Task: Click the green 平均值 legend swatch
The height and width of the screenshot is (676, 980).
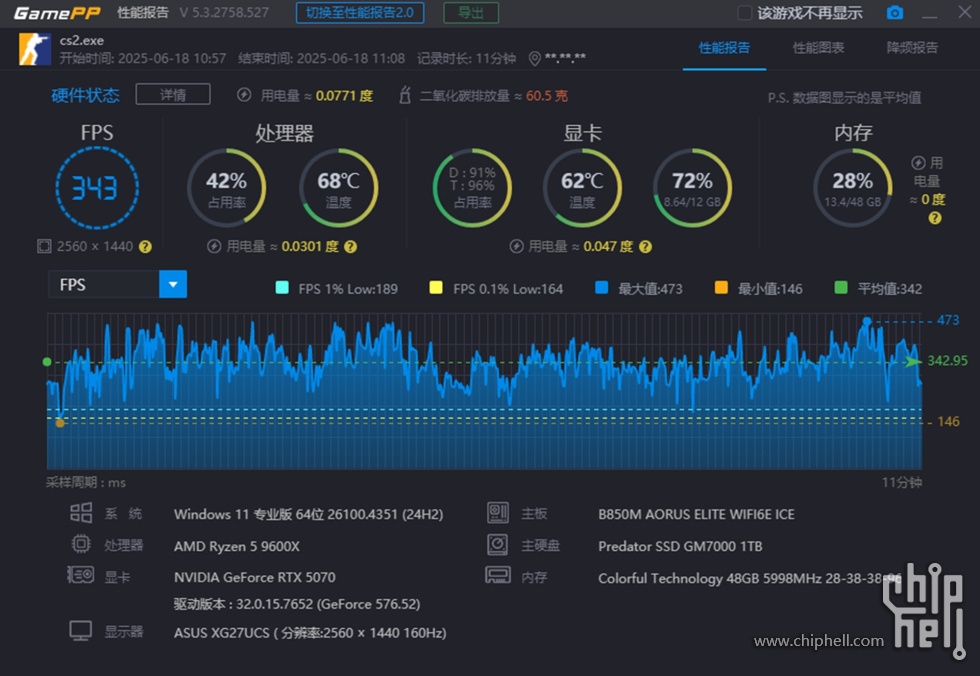Action: [841, 287]
